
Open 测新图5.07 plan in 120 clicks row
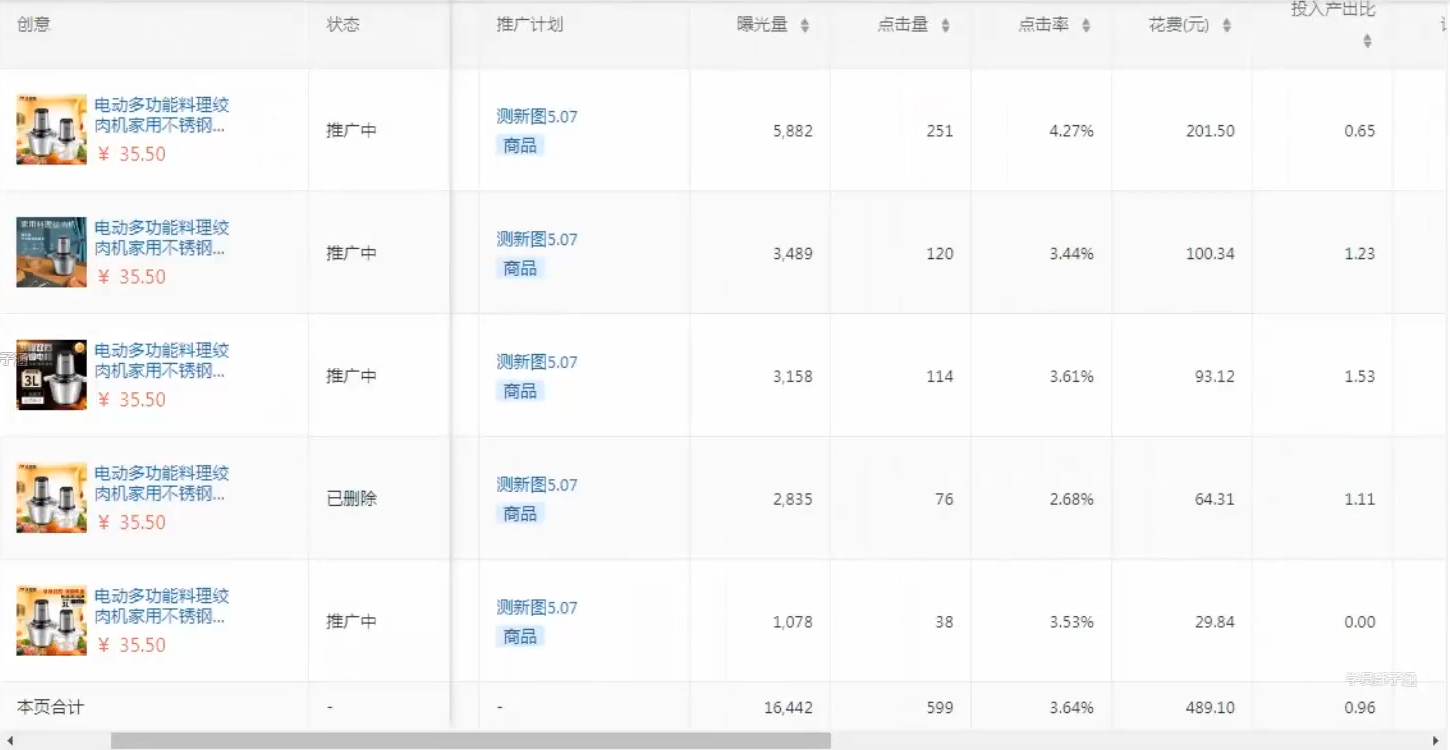point(537,239)
